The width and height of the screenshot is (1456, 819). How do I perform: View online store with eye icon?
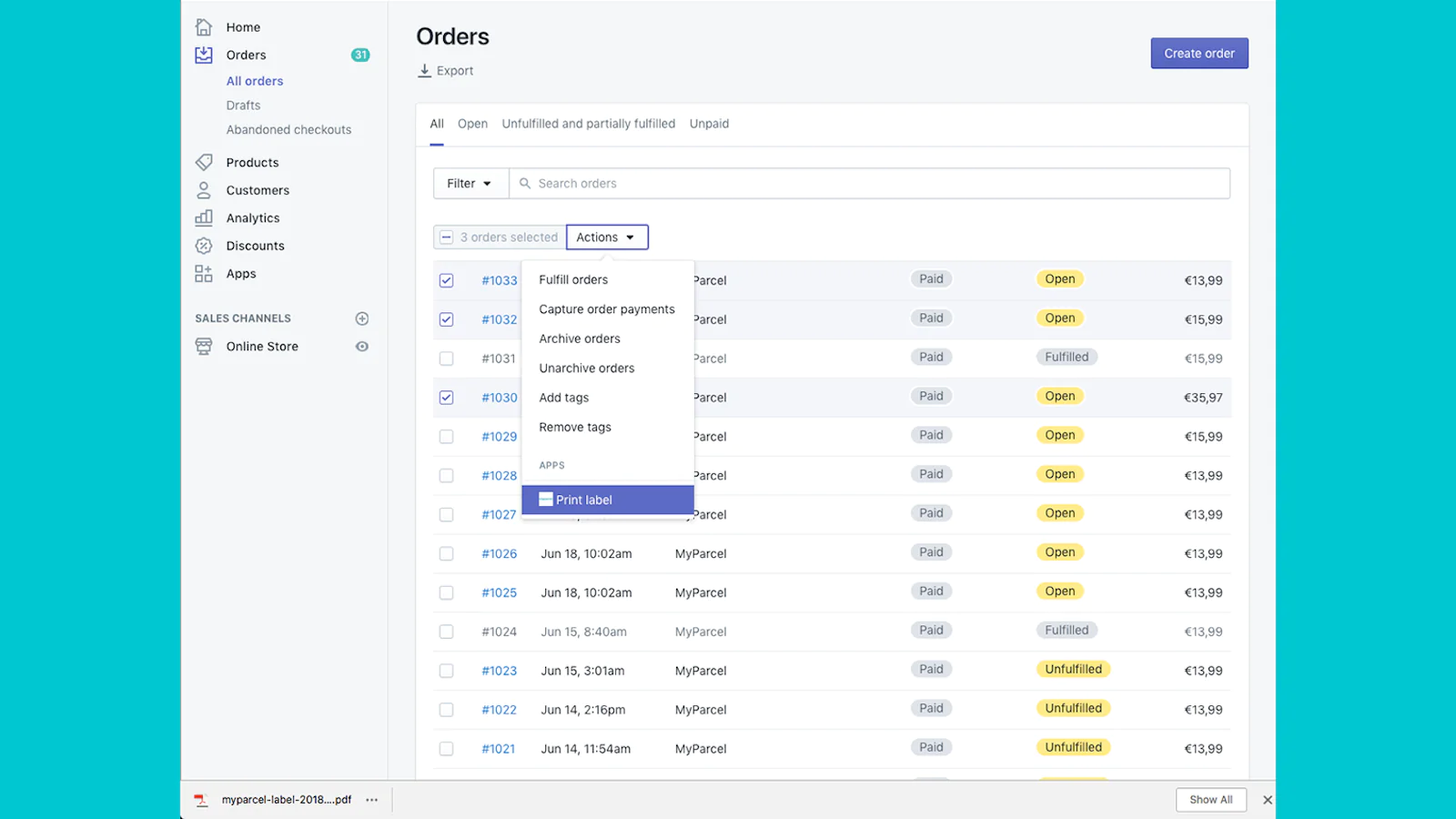(362, 347)
